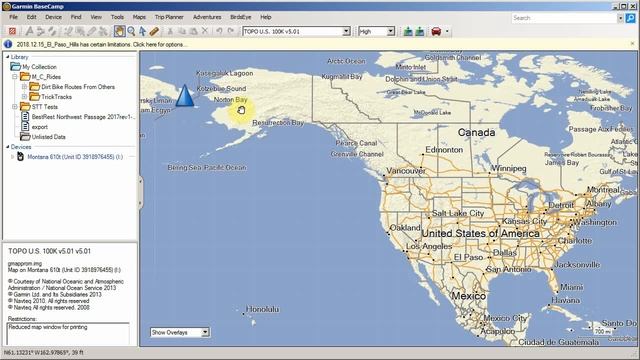Screen dimensions: 640x360
Task: Click the Cut scissors icon
Action: tap(170, 31)
